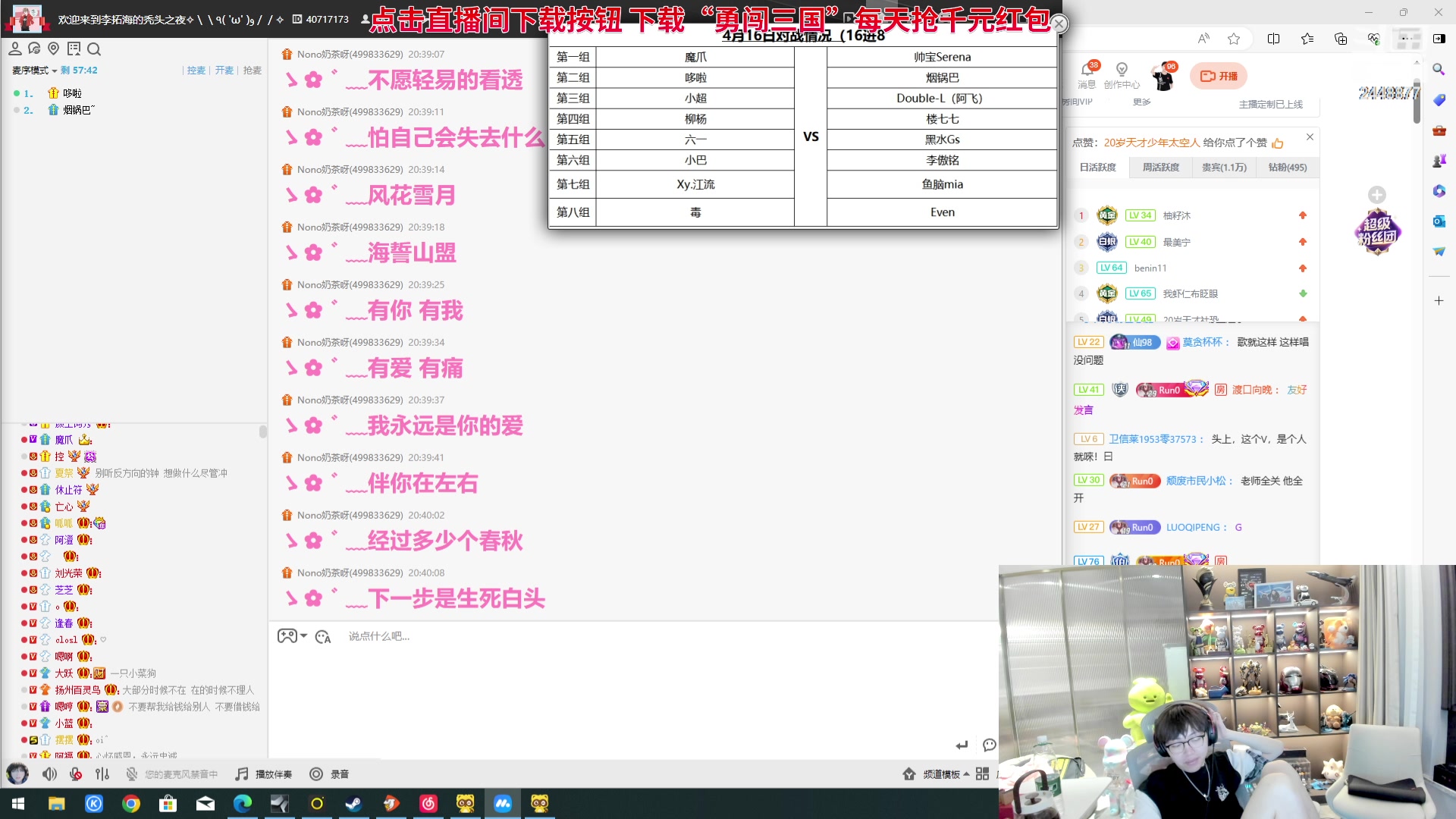Close the match-up table popup
This screenshot has height=819, width=1456.
coord(1059,24)
